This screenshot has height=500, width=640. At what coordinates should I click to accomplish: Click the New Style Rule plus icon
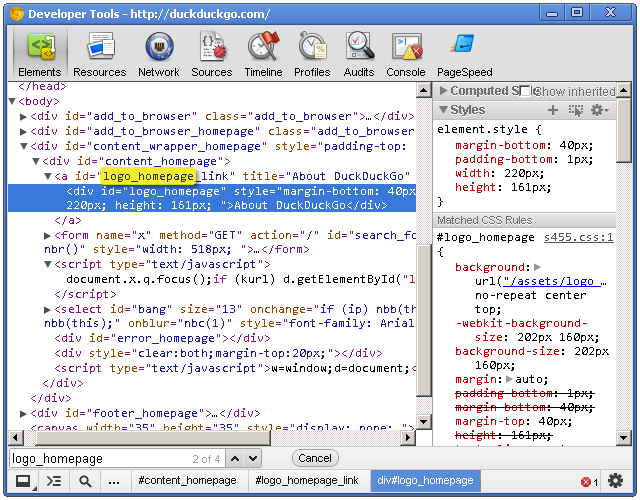click(553, 110)
